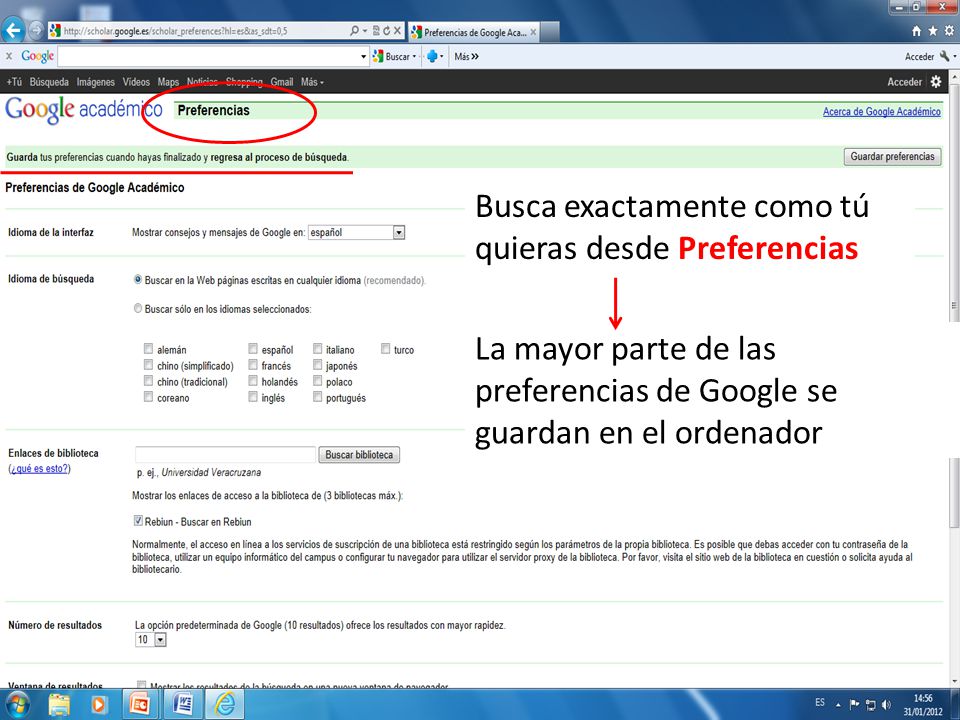Show hidden system tray icons arrow
Image resolution: width=960 pixels, height=720 pixels.
(x=838, y=705)
